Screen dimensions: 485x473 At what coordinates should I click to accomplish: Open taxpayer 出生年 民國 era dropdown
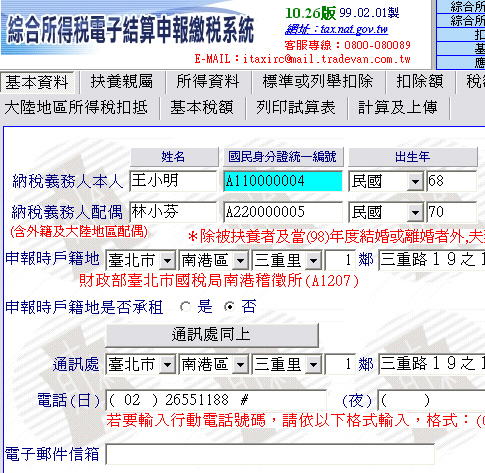click(415, 182)
